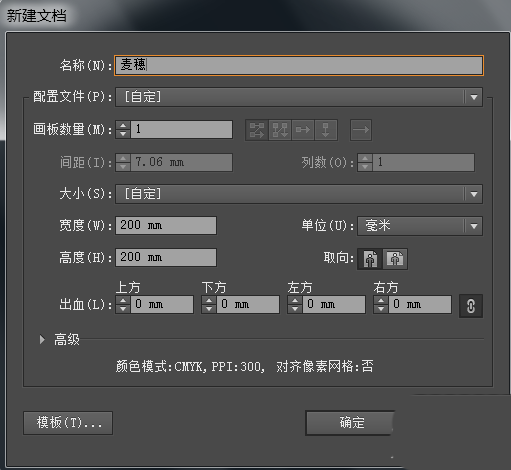Click the 列数 columns field

(x=423, y=162)
